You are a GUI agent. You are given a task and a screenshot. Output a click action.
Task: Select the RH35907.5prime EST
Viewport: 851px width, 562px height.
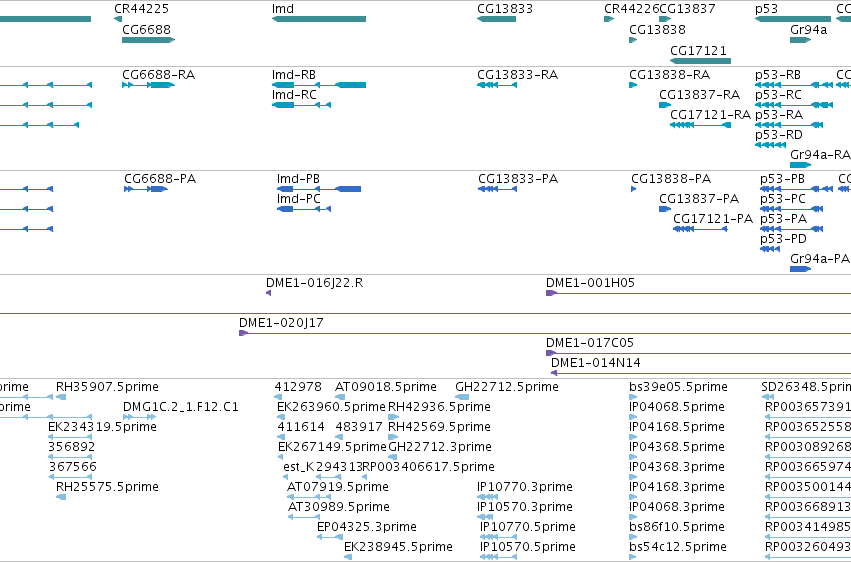pyautogui.click(x=61, y=397)
